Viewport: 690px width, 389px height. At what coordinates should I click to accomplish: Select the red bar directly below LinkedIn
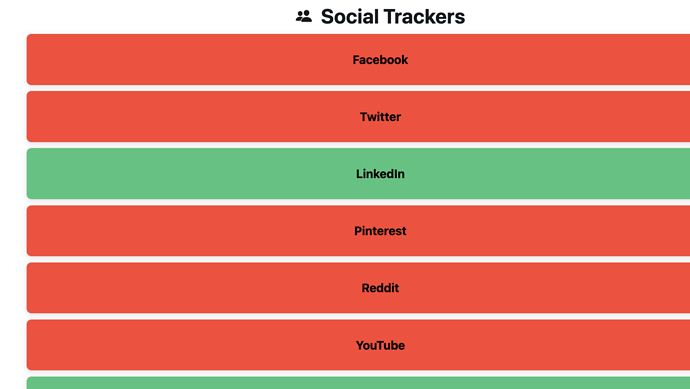tap(358, 231)
